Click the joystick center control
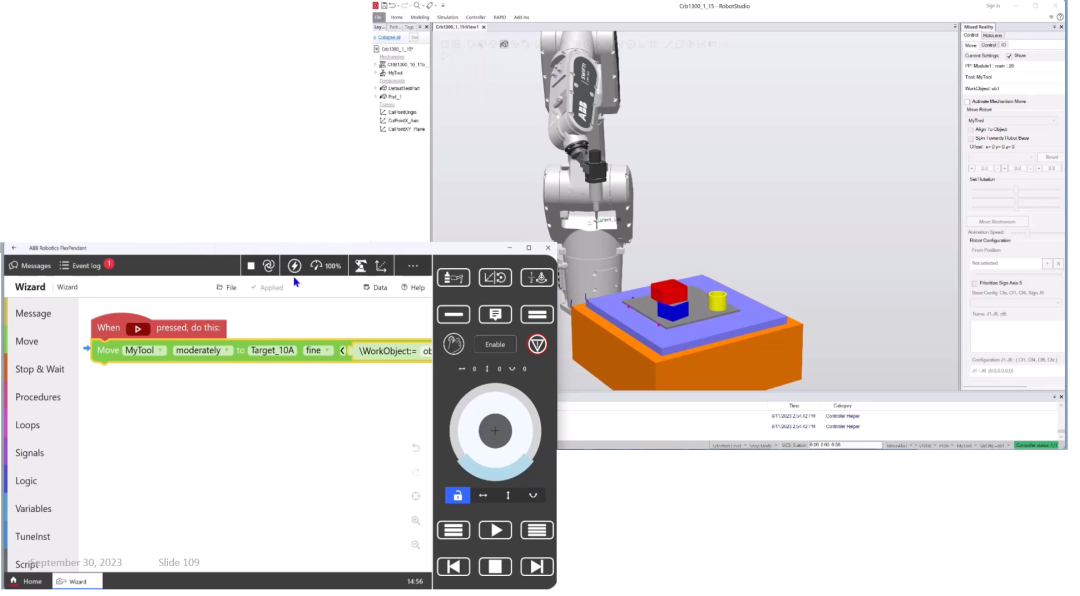Viewport: 1080px width, 596px height. [494, 431]
